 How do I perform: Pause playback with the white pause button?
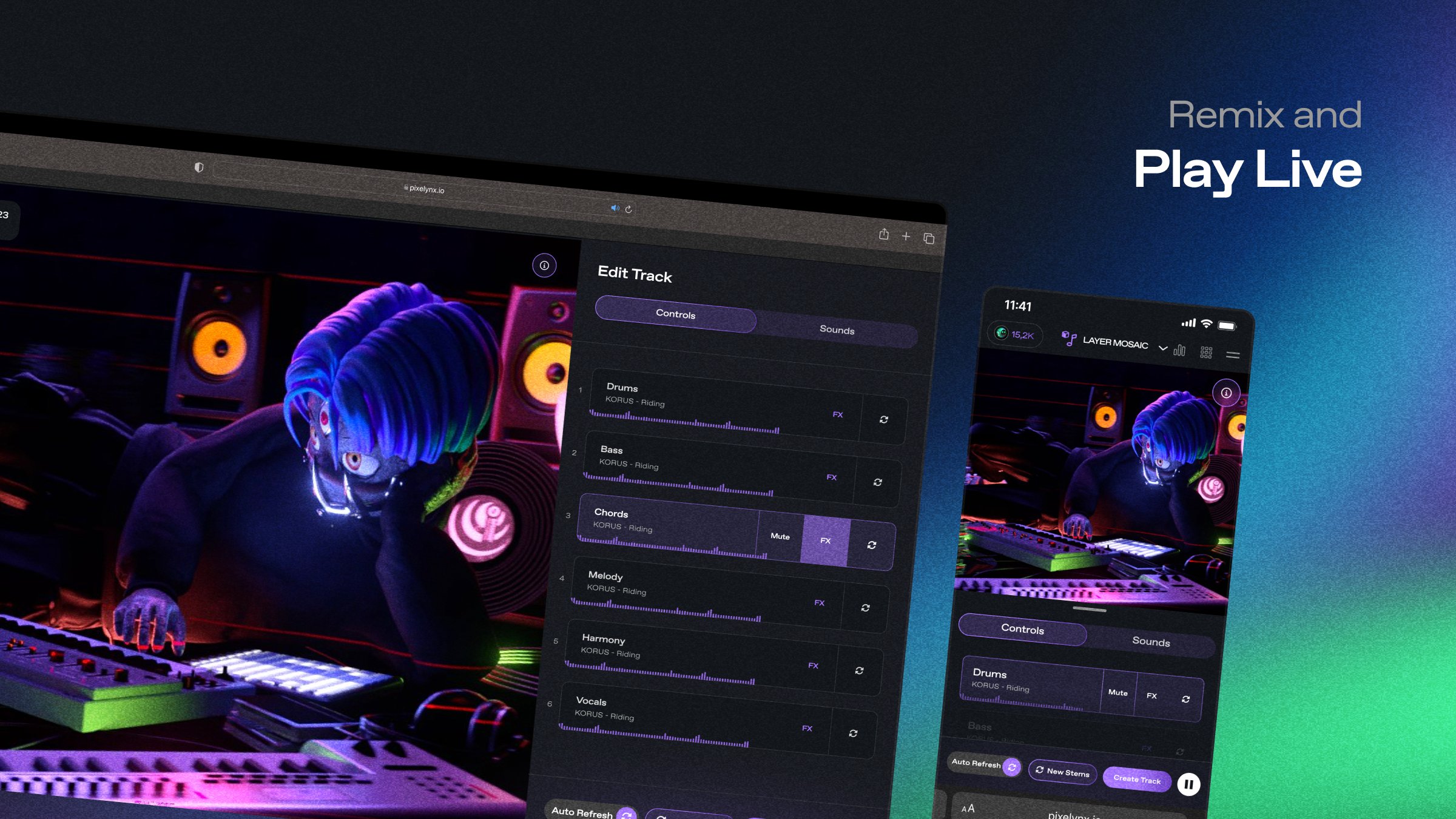[x=1188, y=784]
